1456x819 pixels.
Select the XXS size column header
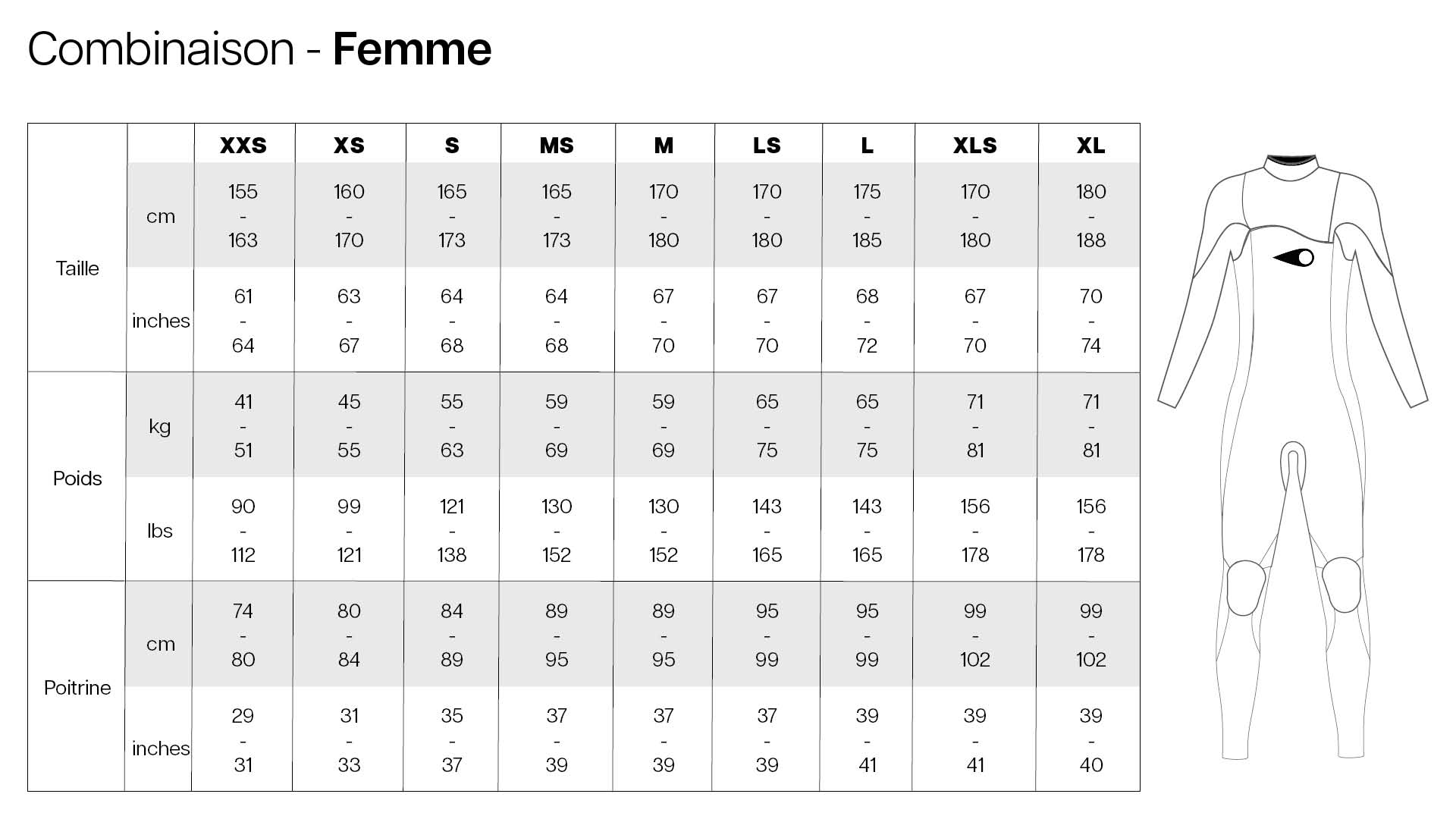243,145
